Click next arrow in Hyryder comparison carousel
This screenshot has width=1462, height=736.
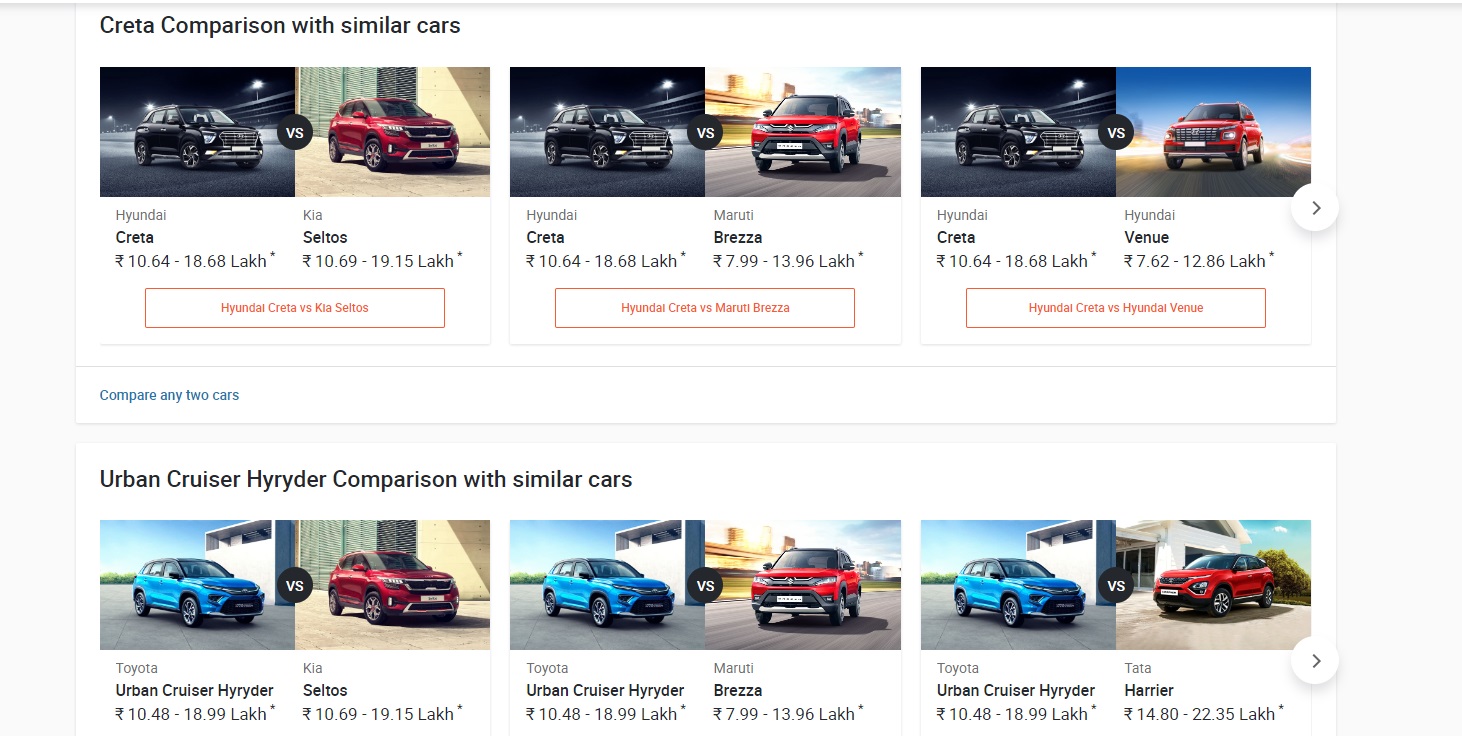click(1315, 661)
